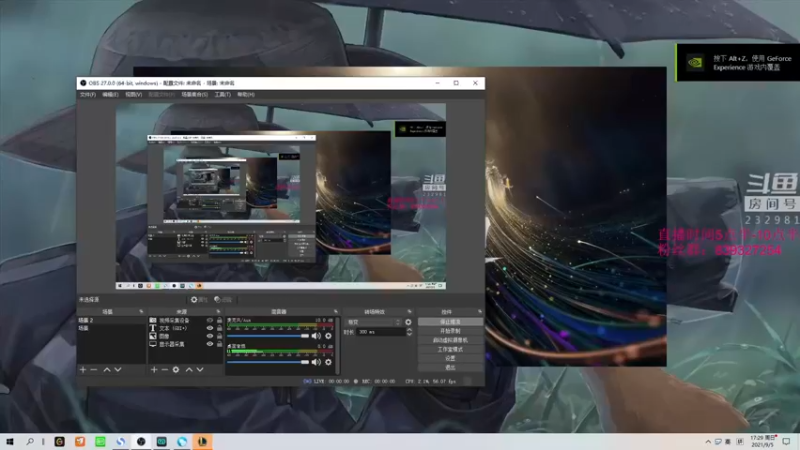
Task: Open the 编辑(E) menu
Action: click(110, 94)
